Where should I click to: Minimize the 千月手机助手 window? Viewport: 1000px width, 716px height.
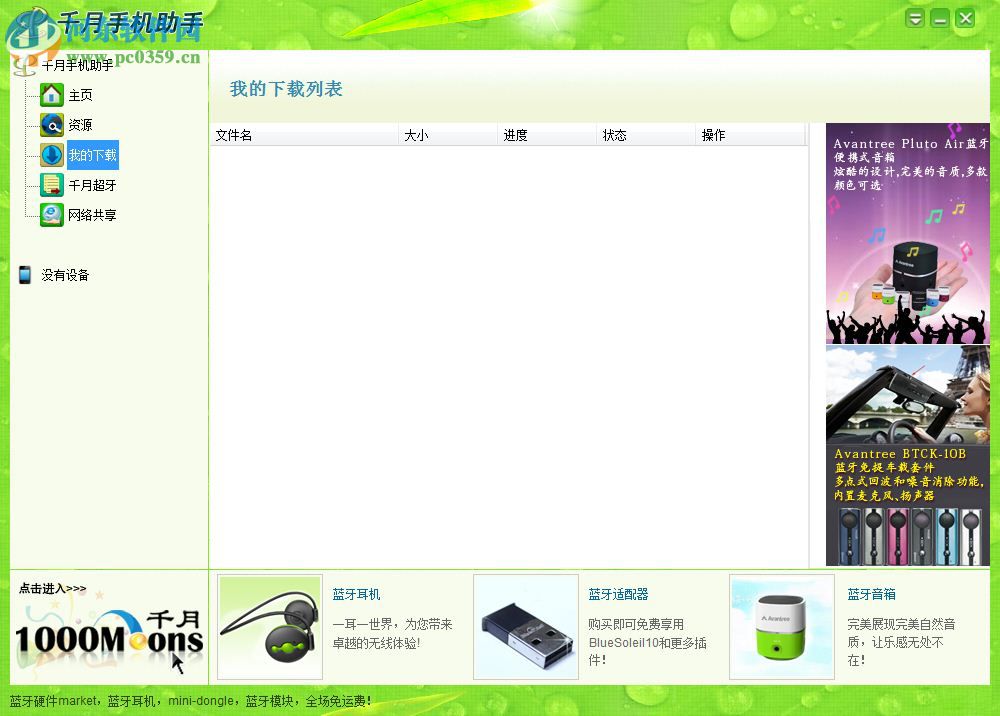pos(940,18)
